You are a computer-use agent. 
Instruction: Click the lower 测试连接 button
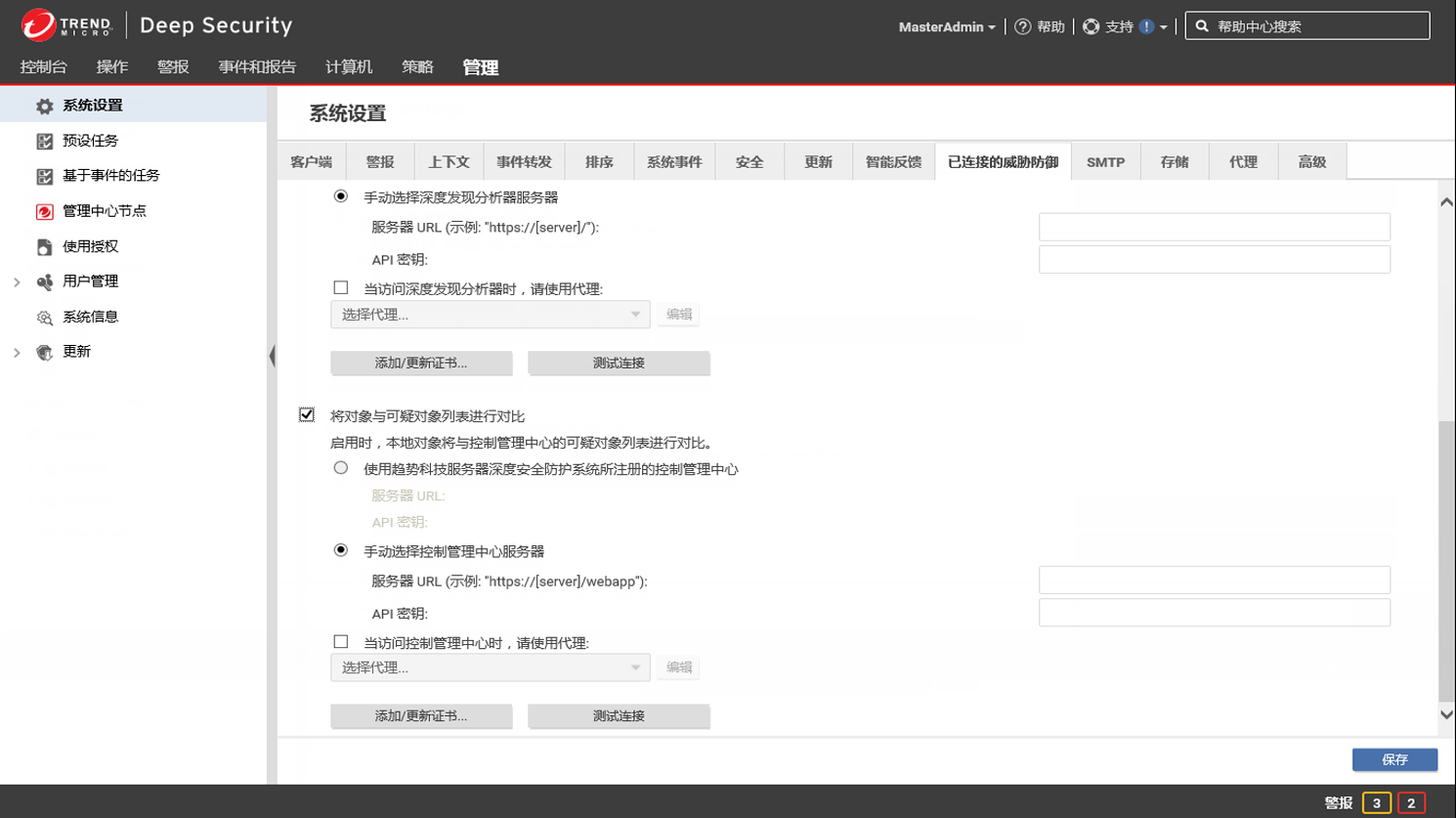(x=619, y=716)
